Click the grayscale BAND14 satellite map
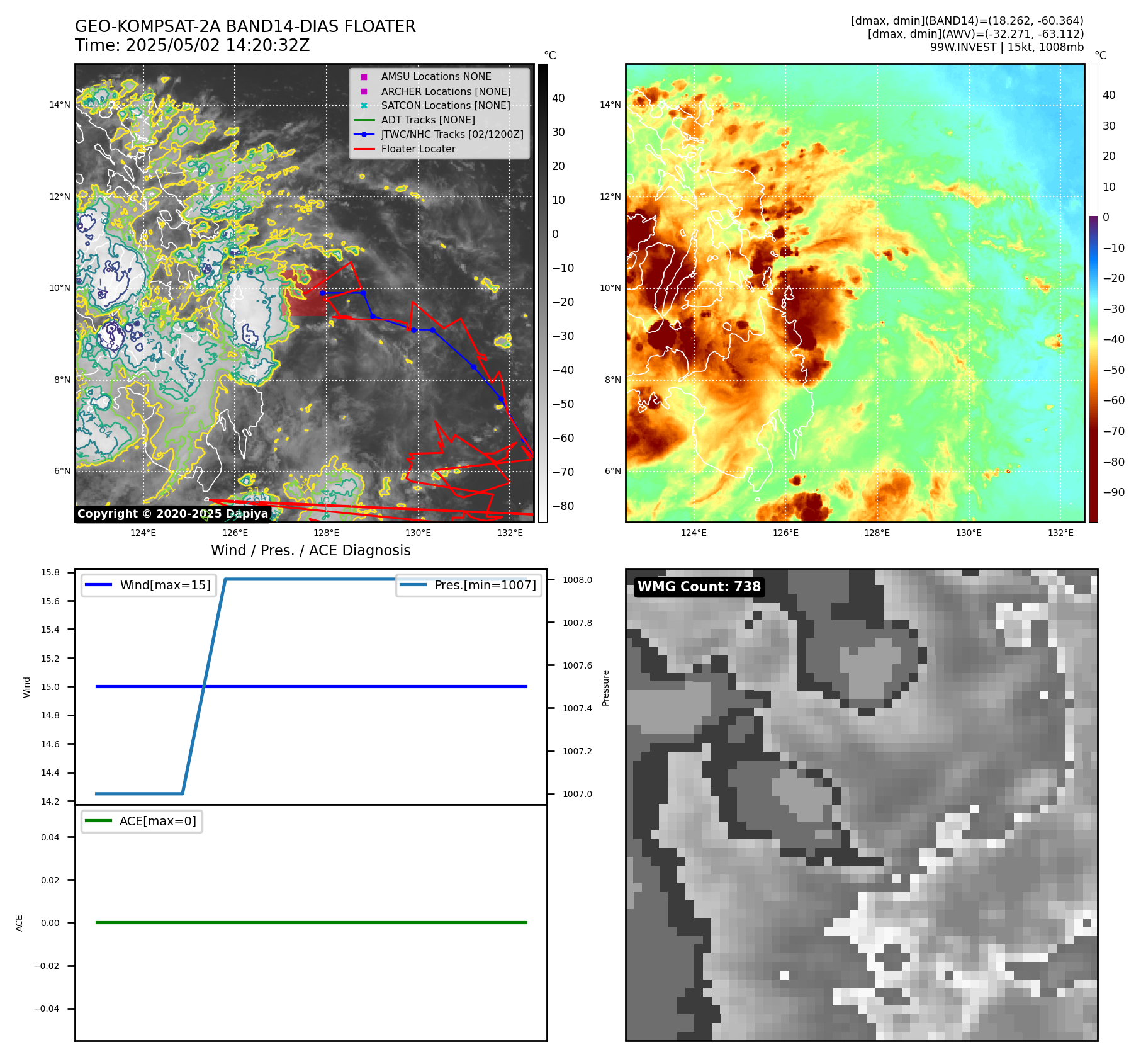Image resolution: width=1141 pixels, height=1064 pixels. point(305,293)
